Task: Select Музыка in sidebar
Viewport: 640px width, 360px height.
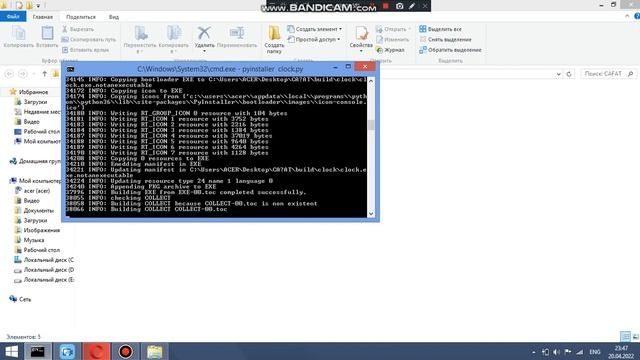Action: (33, 240)
